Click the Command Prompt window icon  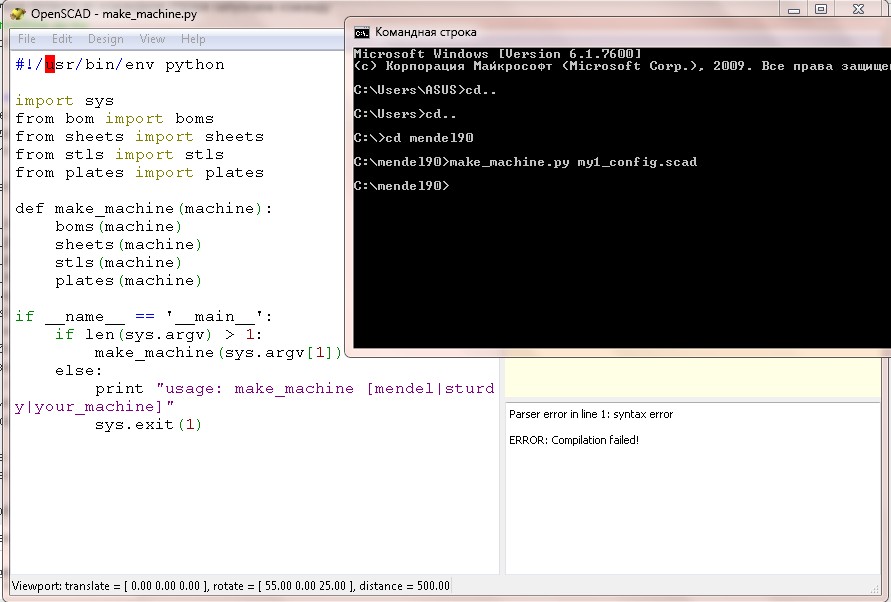pyautogui.click(x=362, y=32)
